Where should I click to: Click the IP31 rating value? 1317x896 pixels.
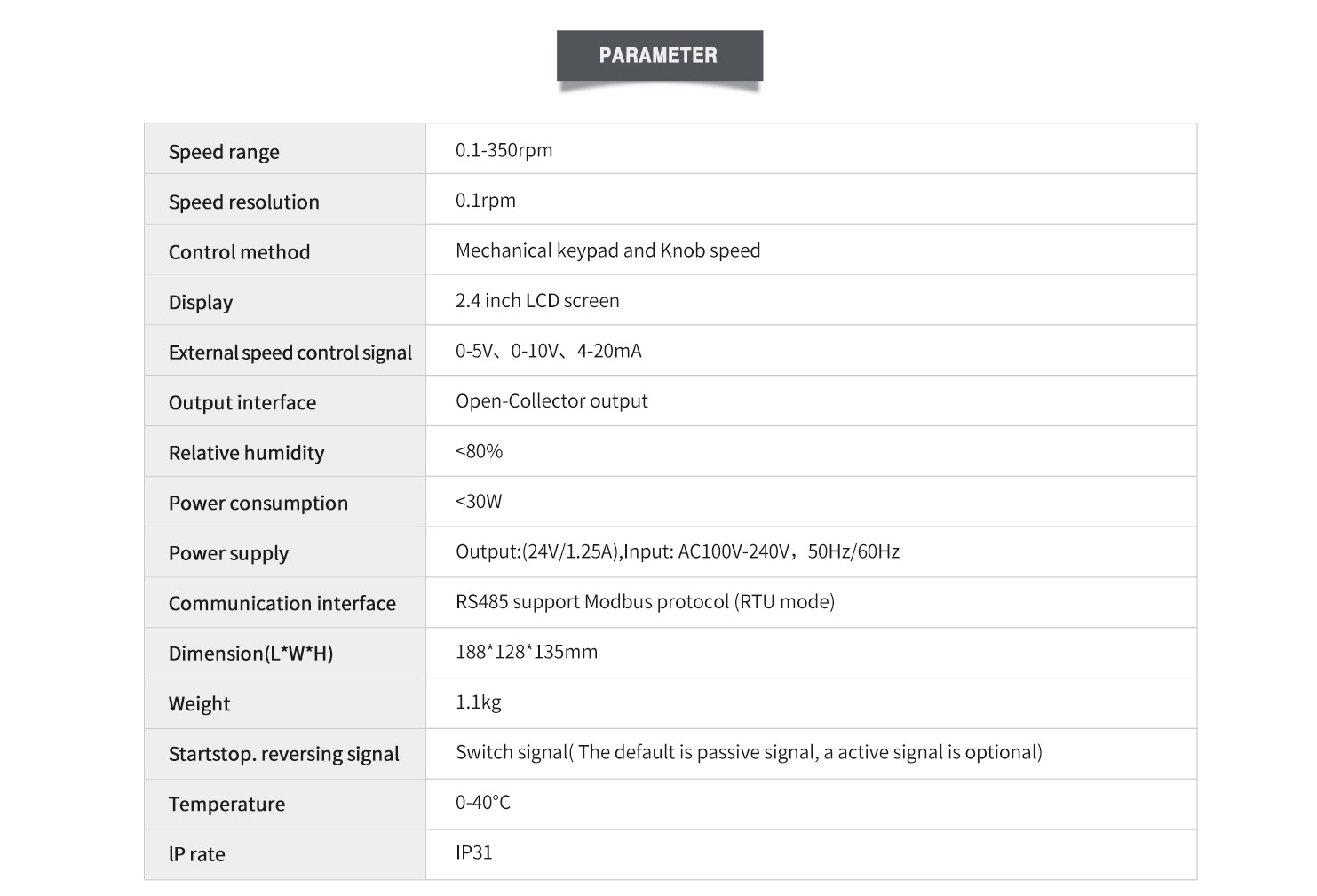473,852
